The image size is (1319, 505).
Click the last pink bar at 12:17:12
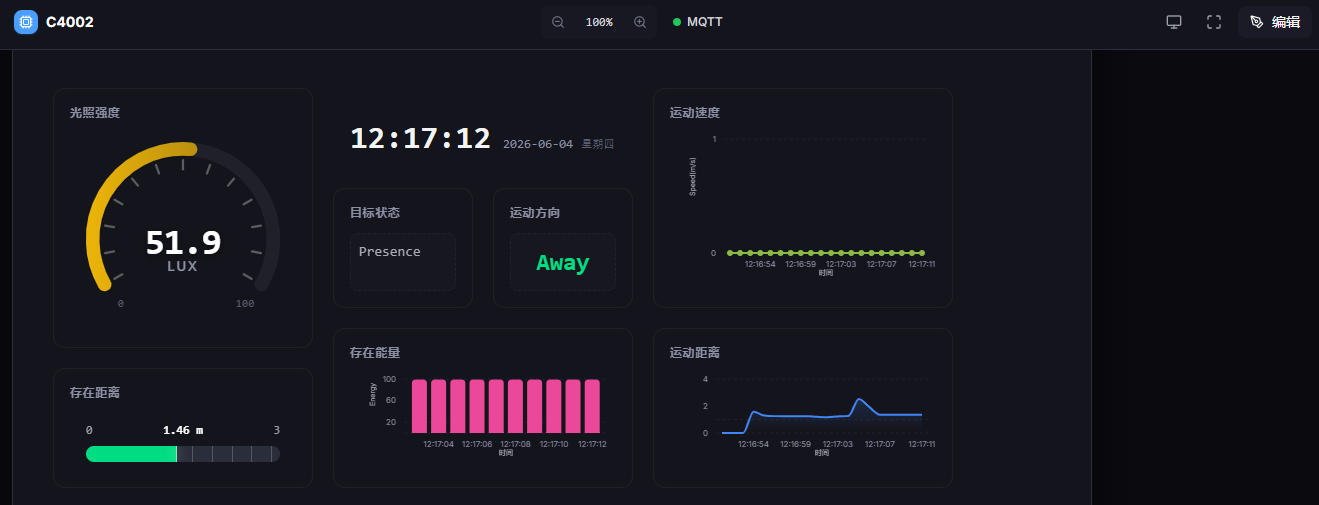[x=592, y=406]
